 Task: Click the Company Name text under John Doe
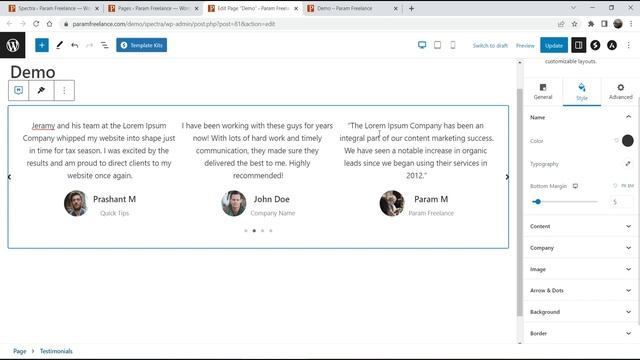click(272, 213)
